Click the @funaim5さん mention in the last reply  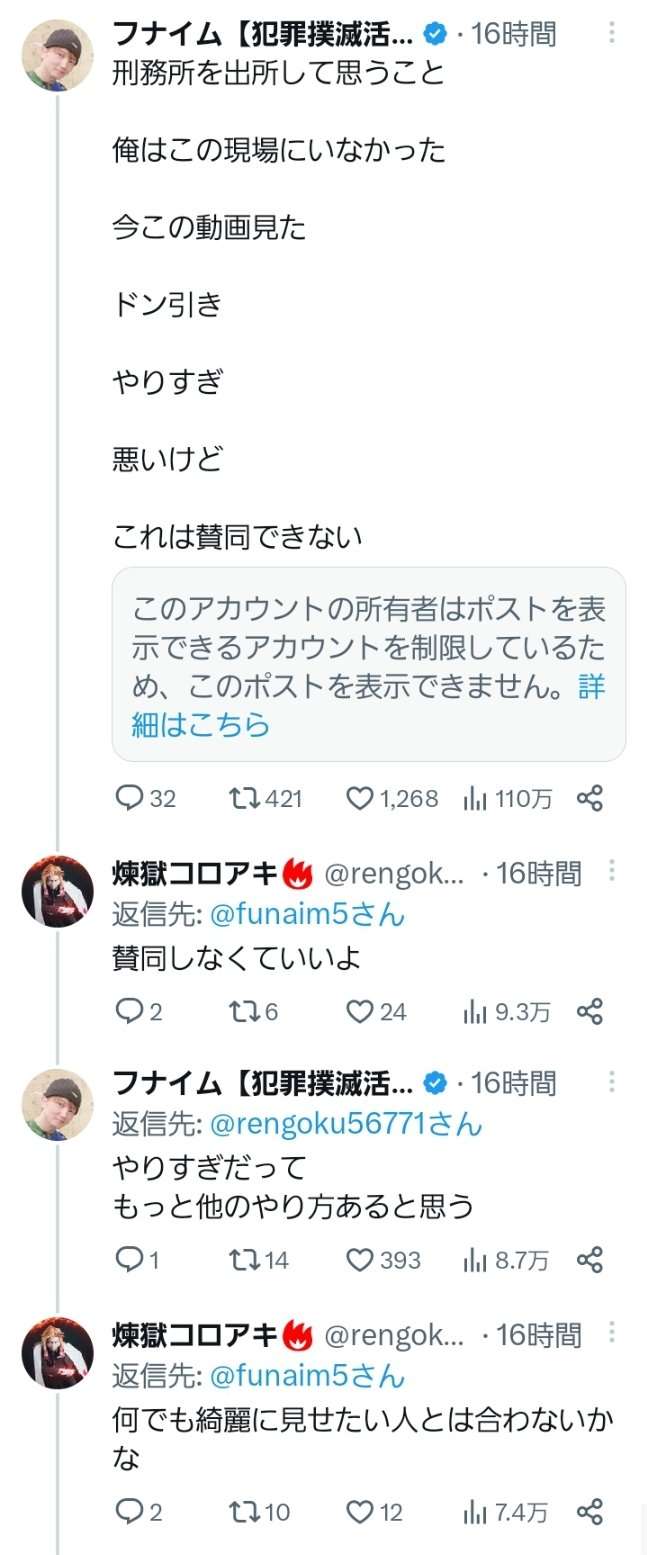pyautogui.click(x=306, y=1375)
